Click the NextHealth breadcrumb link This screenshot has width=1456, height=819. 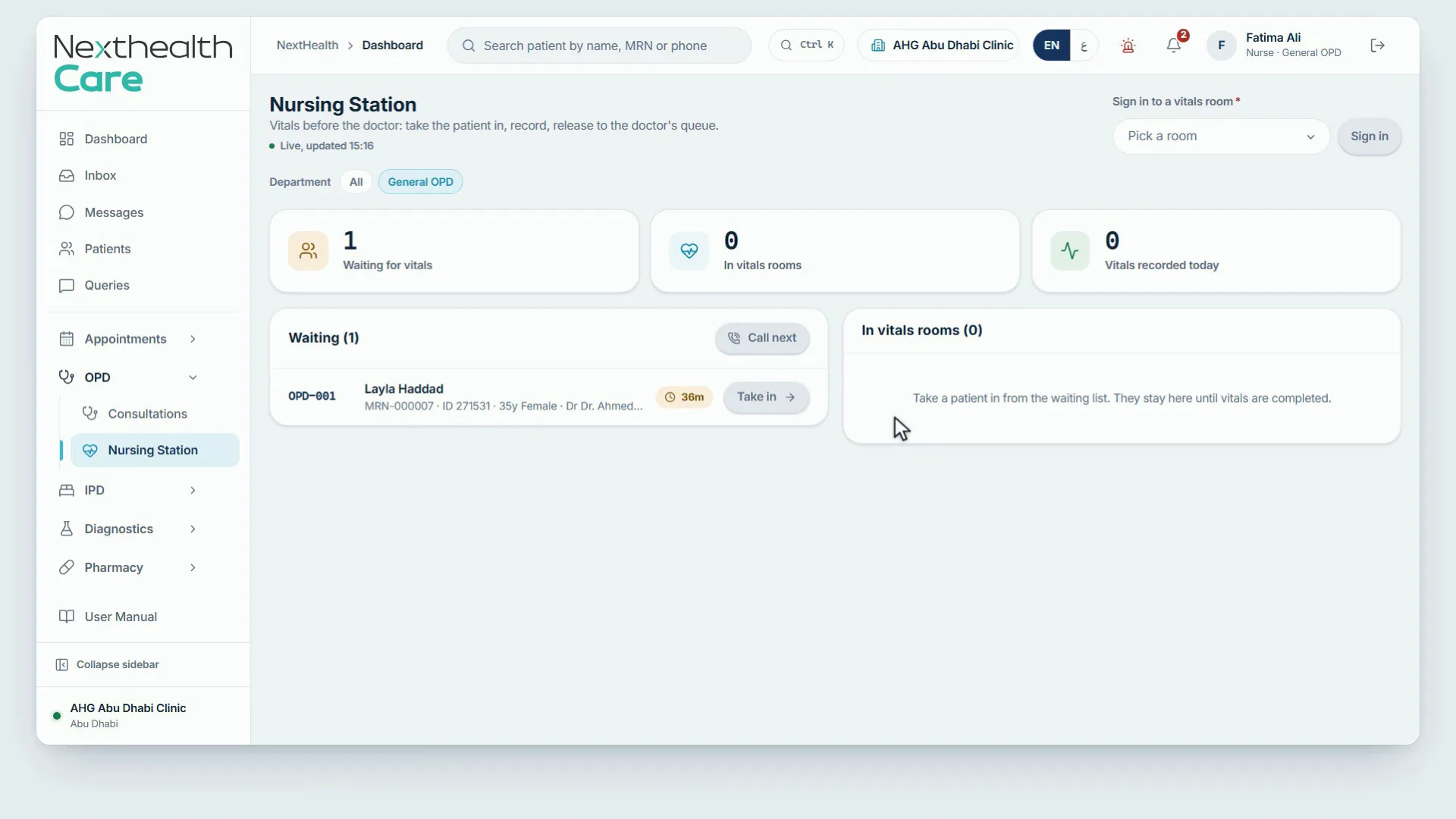click(x=307, y=45)
